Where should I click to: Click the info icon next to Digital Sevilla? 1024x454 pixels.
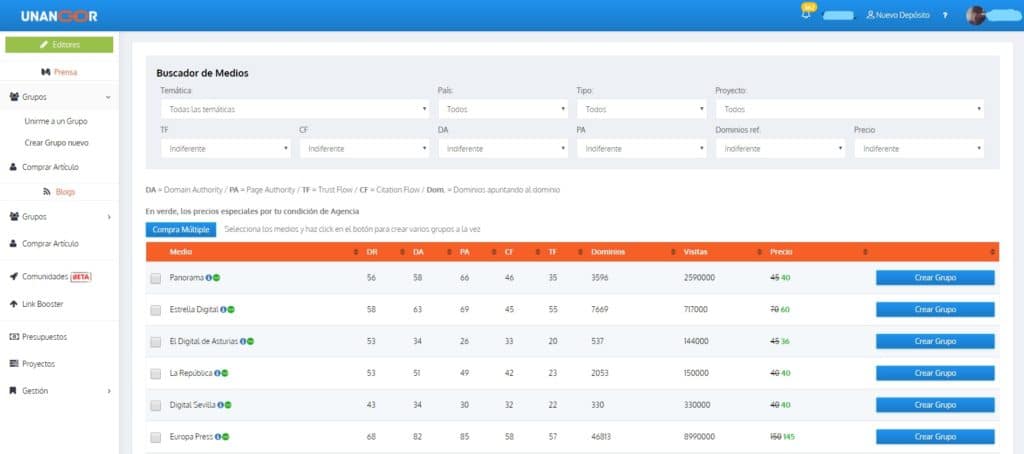tap(221, 405)
